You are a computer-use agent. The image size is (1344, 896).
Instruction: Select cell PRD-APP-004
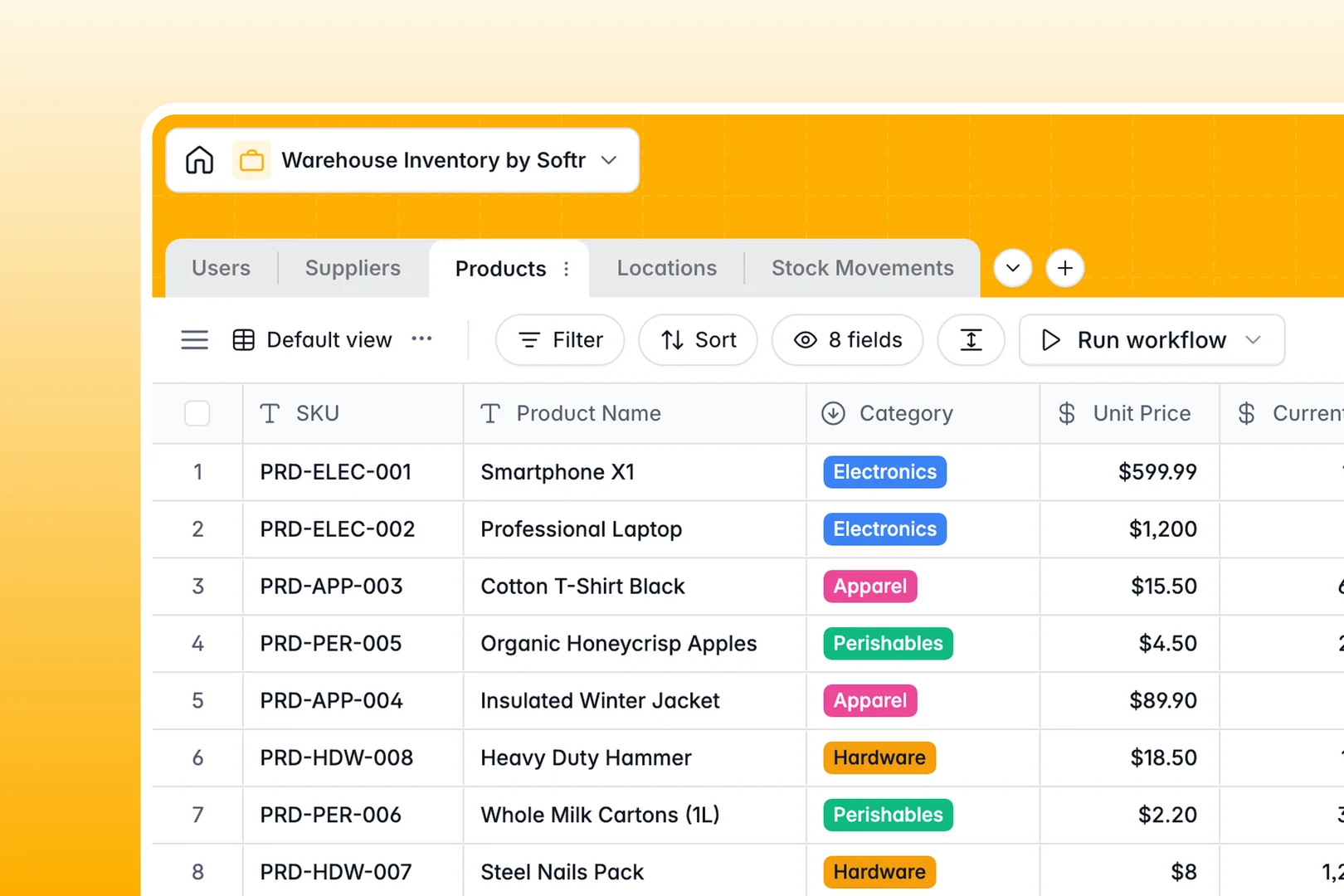click(353, 701)
